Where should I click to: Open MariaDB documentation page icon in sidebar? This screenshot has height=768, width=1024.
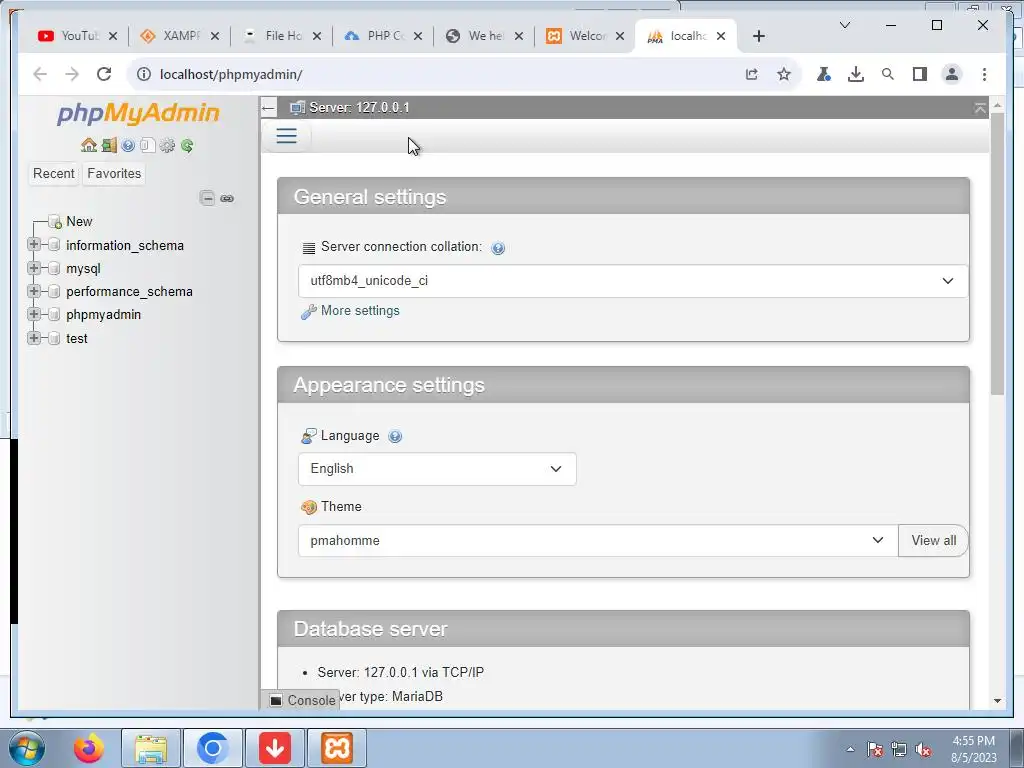148,145
